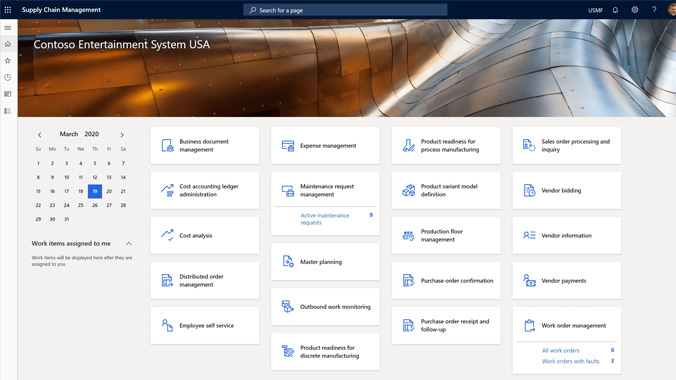The height and width of the screenshot is (380, 676).
Task: Open Cost analysis workspace tile
Action: [205, 236]
